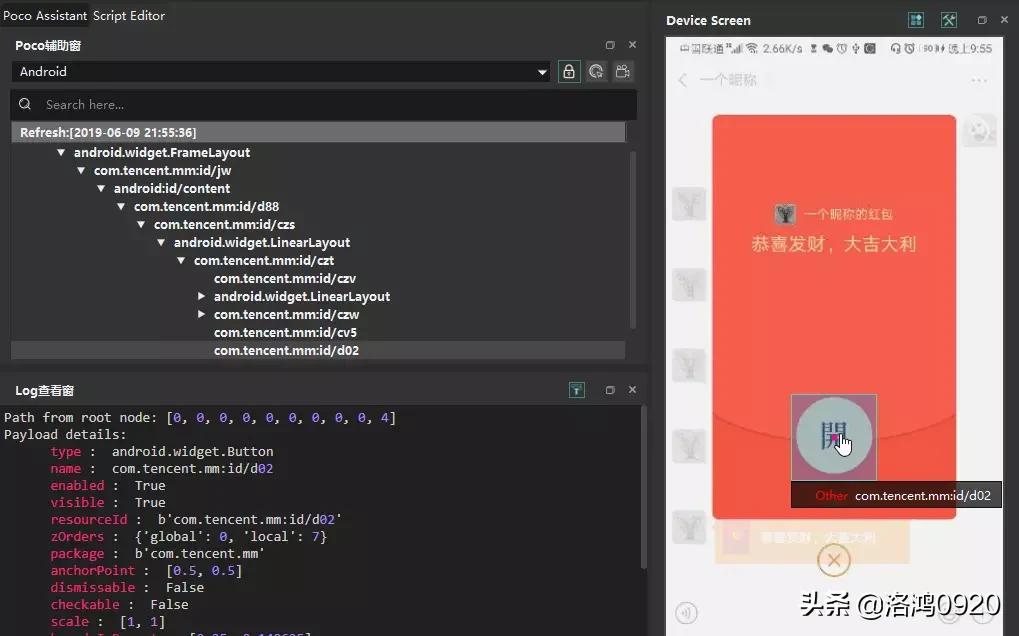Enable the log filter funnel icon

577,390
